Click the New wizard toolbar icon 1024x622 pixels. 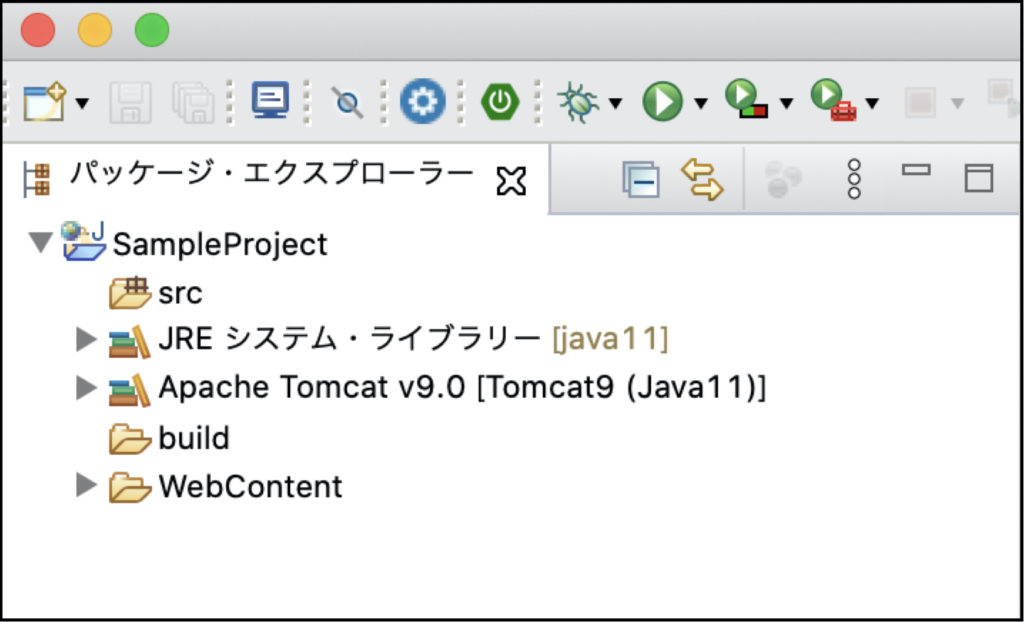[42, 102]
